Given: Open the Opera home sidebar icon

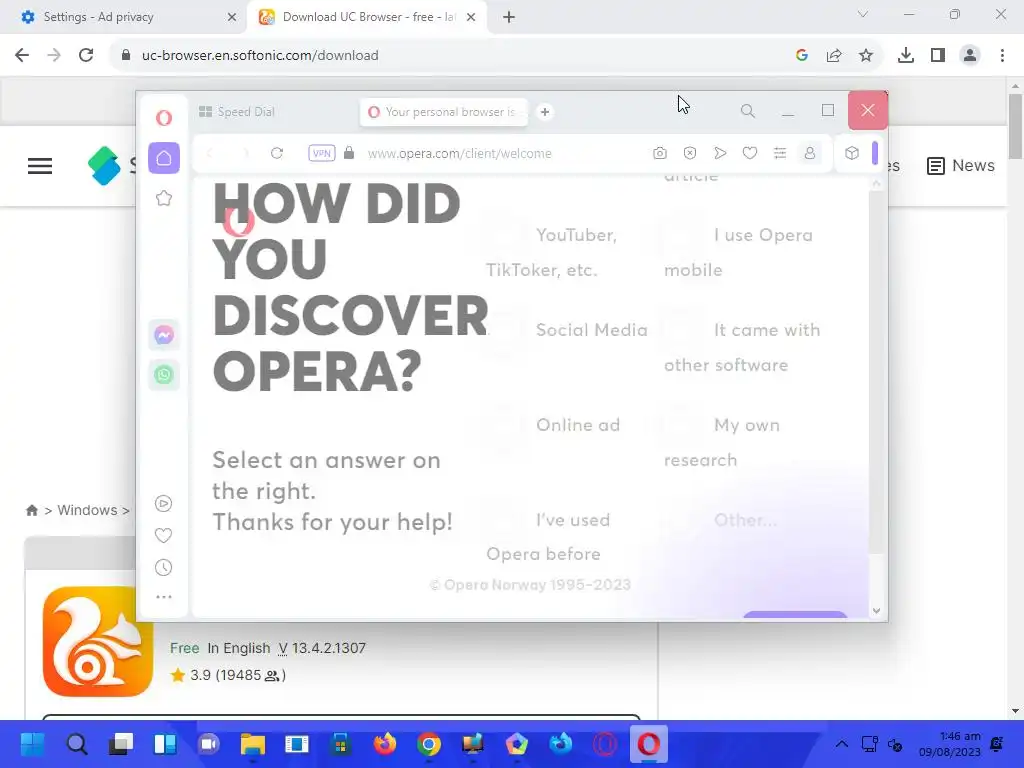Looking at the screenshot, I should [x=164, y=158].
